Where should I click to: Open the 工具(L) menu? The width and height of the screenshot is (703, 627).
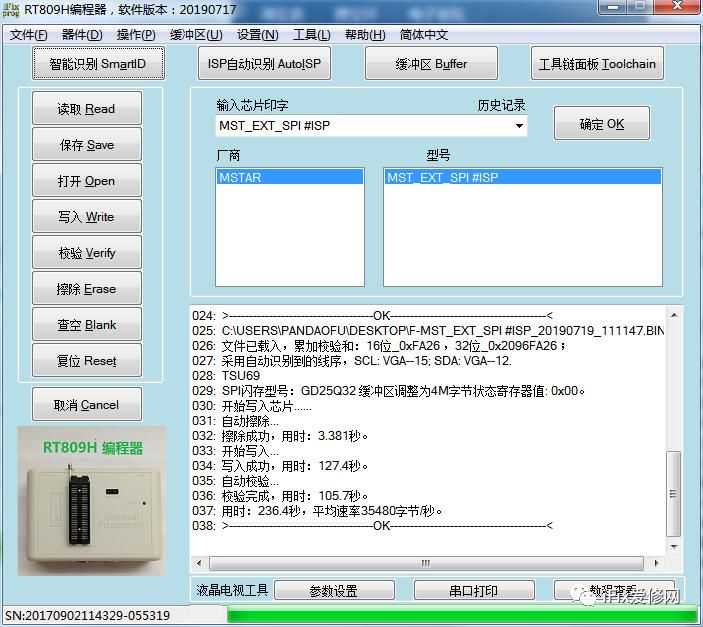click(x=312, y=35)
